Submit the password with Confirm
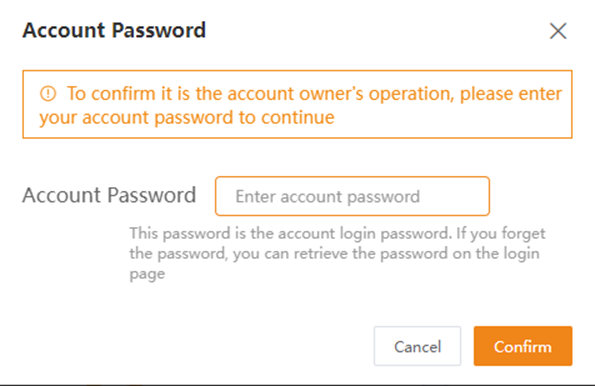 523,346
